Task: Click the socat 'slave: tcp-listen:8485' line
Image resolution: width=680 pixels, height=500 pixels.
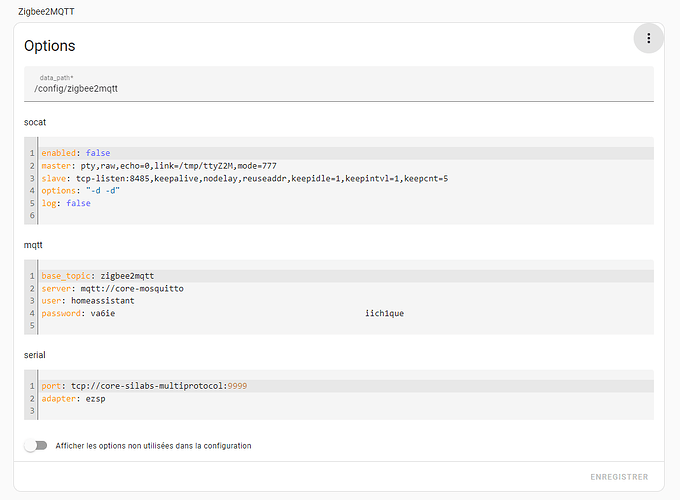Action: coord(347,178)
